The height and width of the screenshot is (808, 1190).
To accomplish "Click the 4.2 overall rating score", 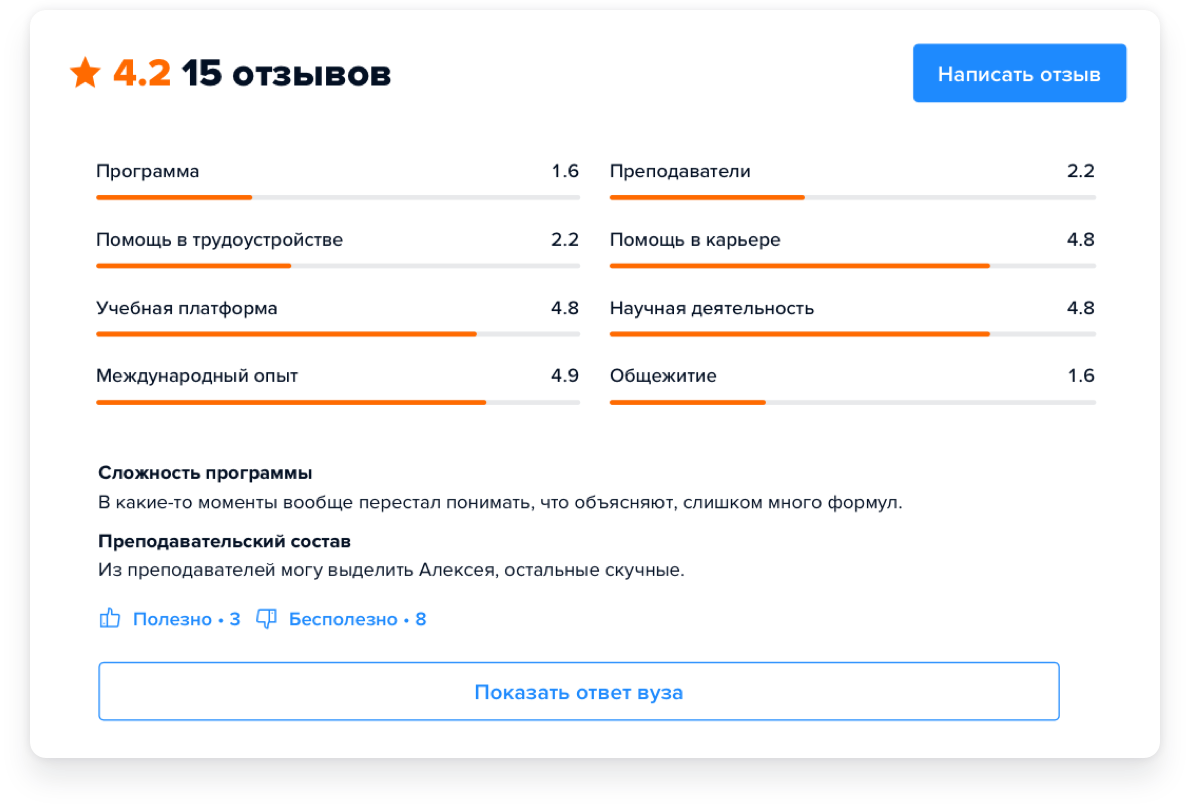I will coord(141,73).
